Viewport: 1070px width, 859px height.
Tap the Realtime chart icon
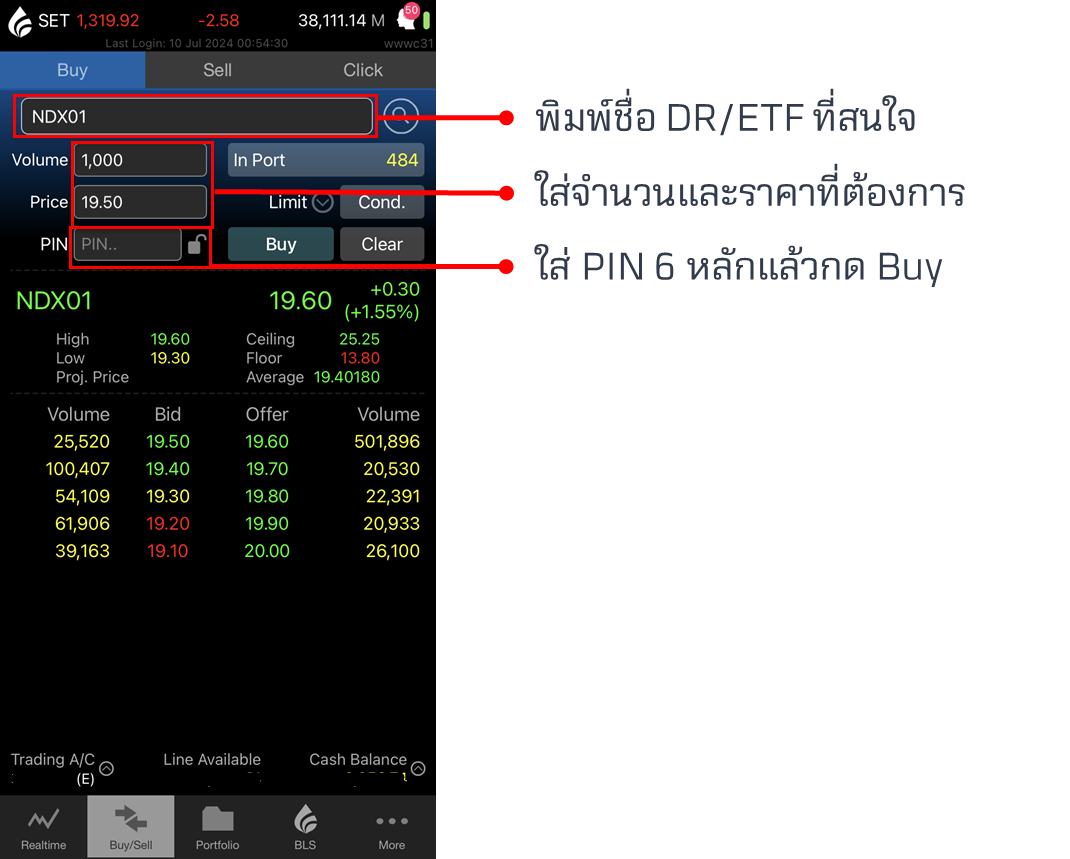(43, 821)
